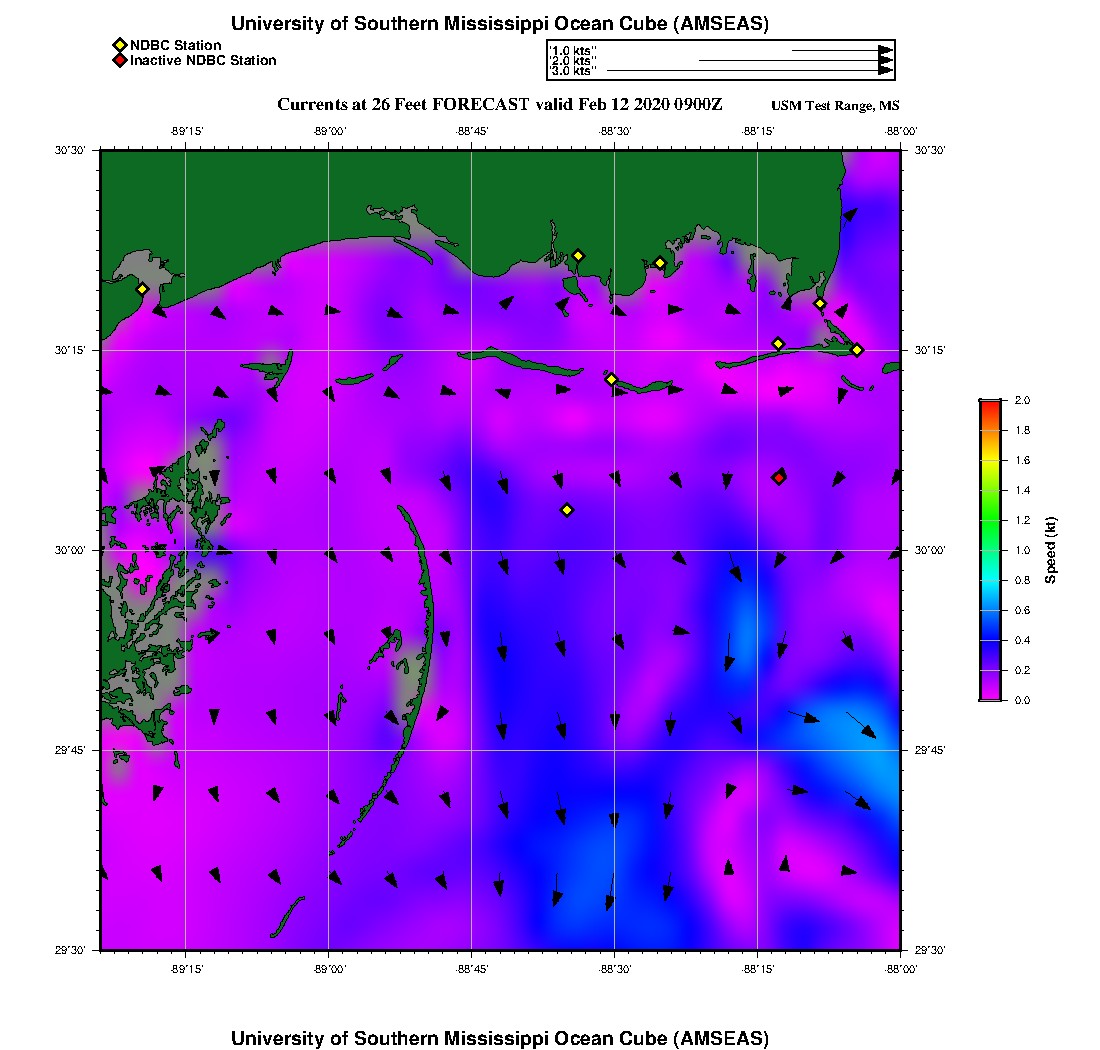Click the bottom AMSEAS Ocean Cube title
Screen dimensions: 1100x1050
(x=500, y=1038)
